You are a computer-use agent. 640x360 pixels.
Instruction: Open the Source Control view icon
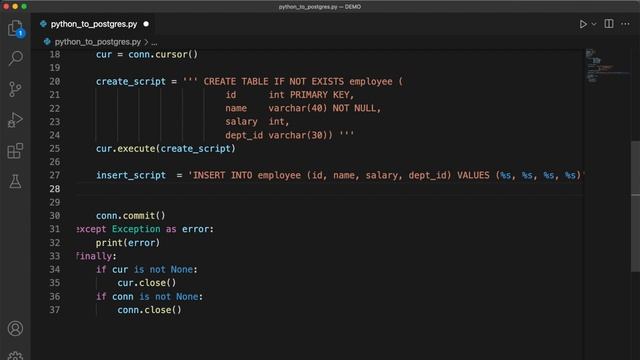point(16,89)
